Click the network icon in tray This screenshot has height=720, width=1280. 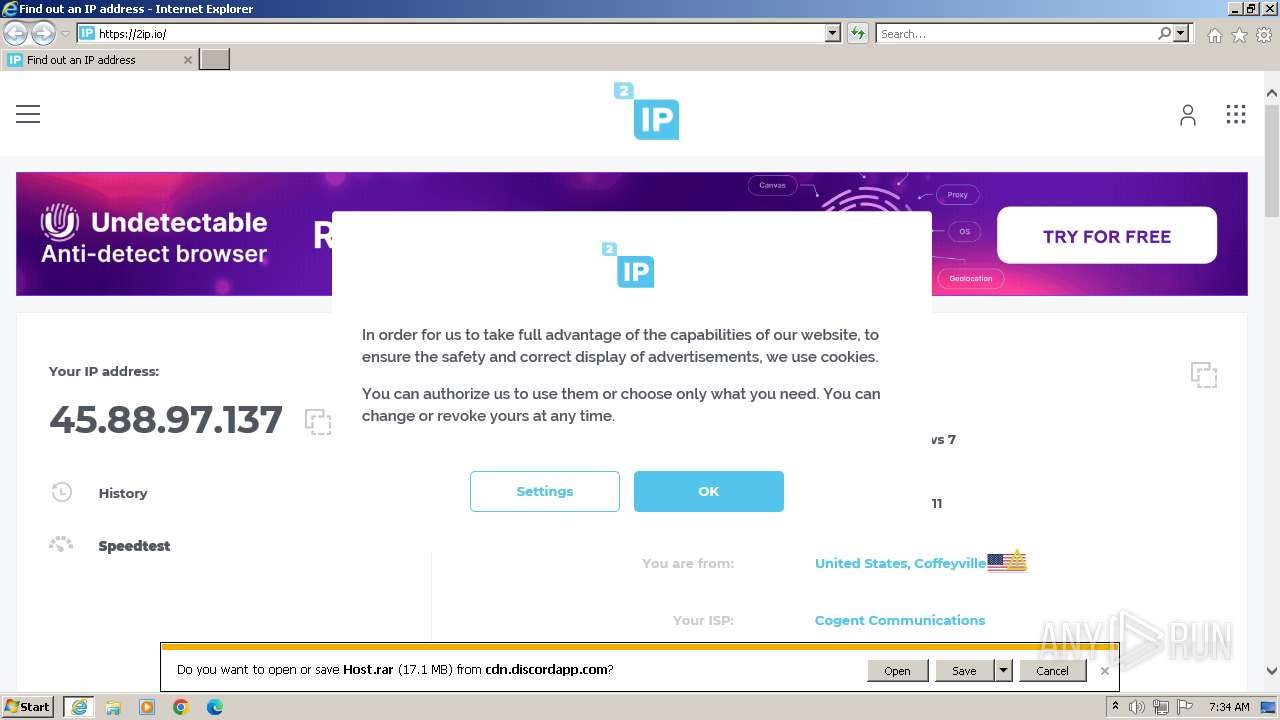(x=1162, y=707)
